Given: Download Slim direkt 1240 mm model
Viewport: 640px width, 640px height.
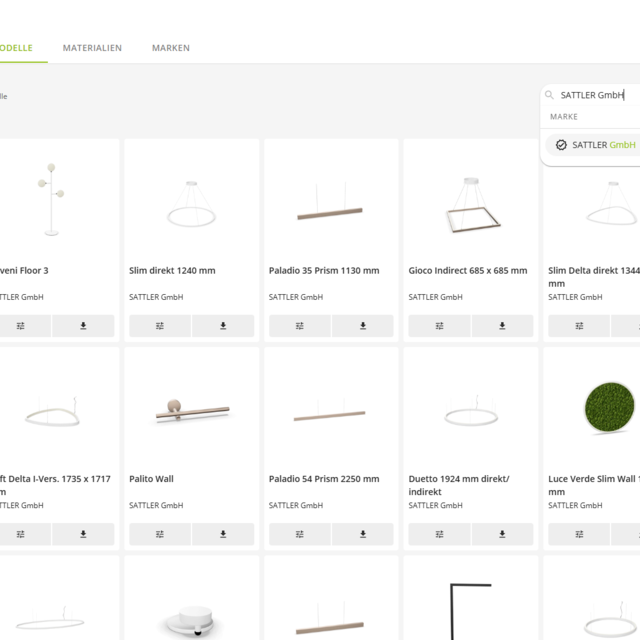Looking at the screenshot, I should (x=223, y=326).
